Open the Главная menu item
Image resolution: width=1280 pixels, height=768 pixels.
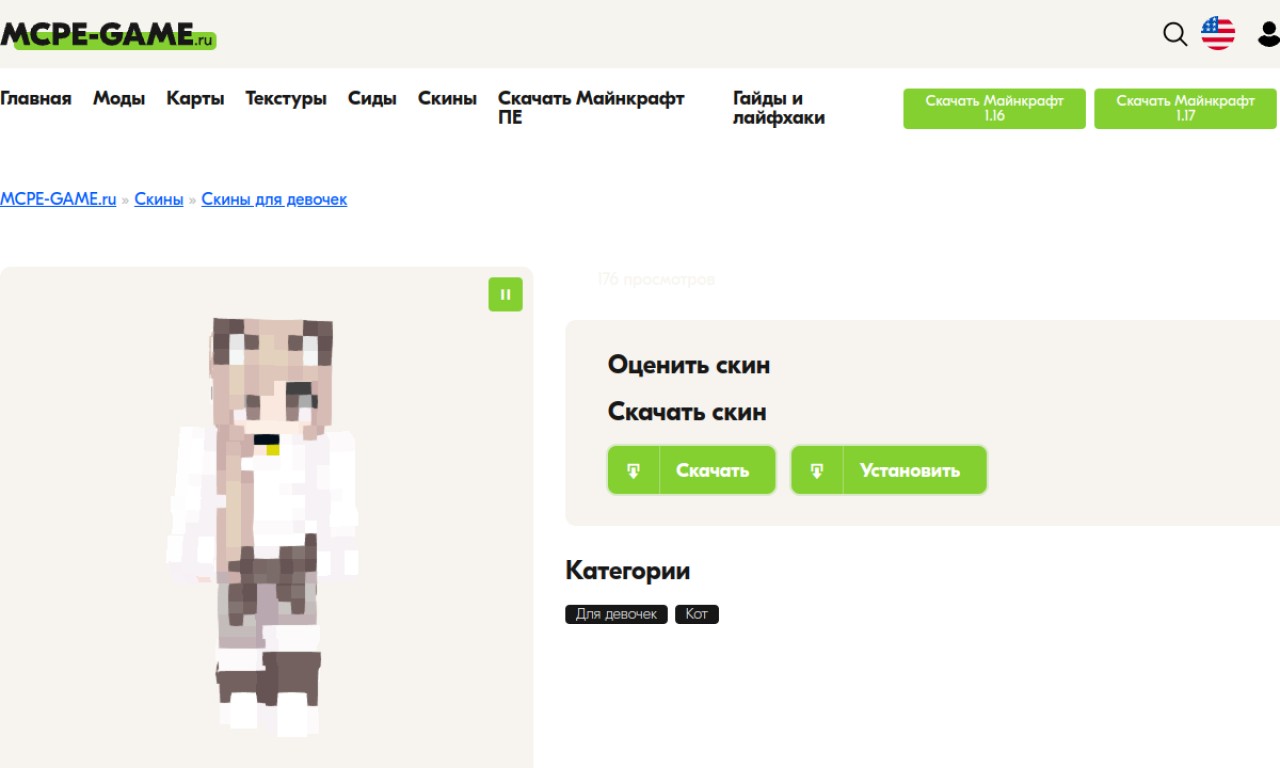36,98
